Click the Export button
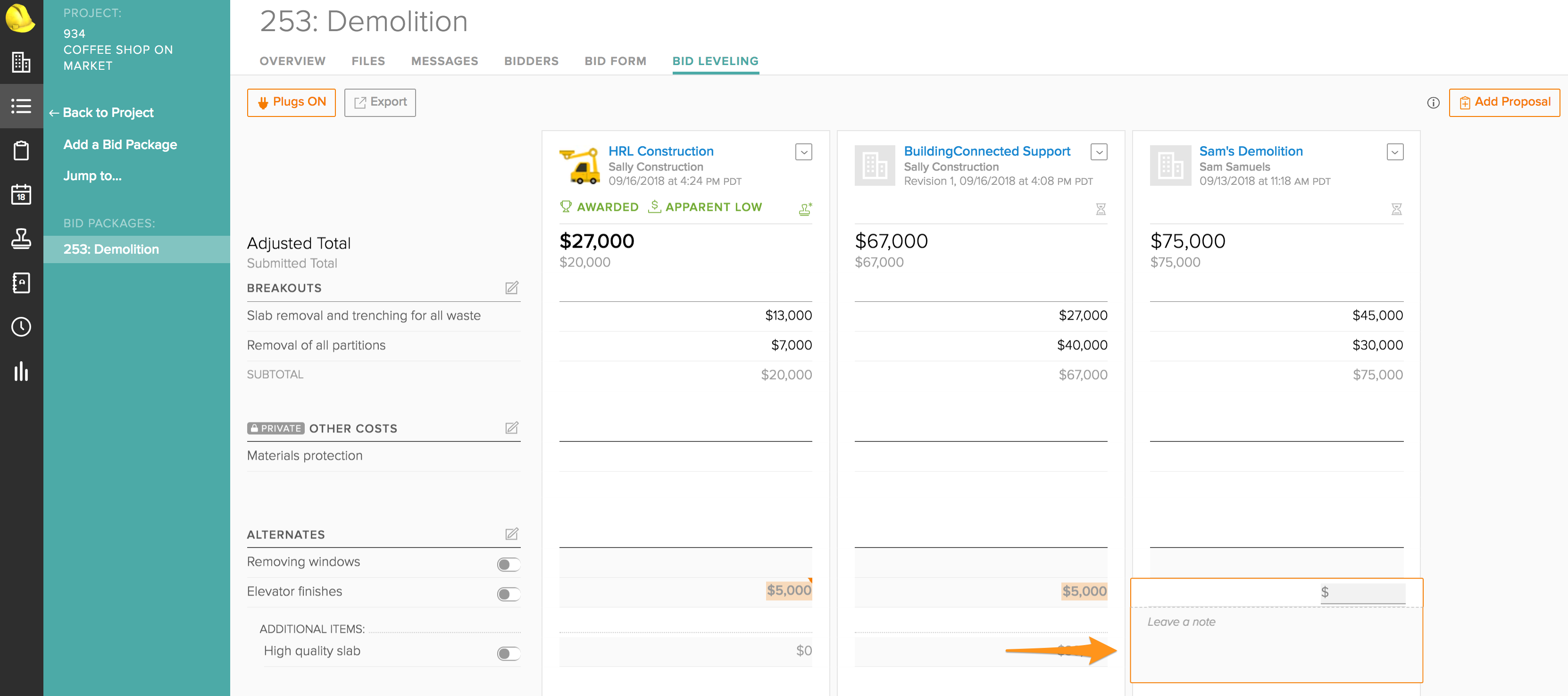This screenshot has width=1568, height=696. click(380, 102)
